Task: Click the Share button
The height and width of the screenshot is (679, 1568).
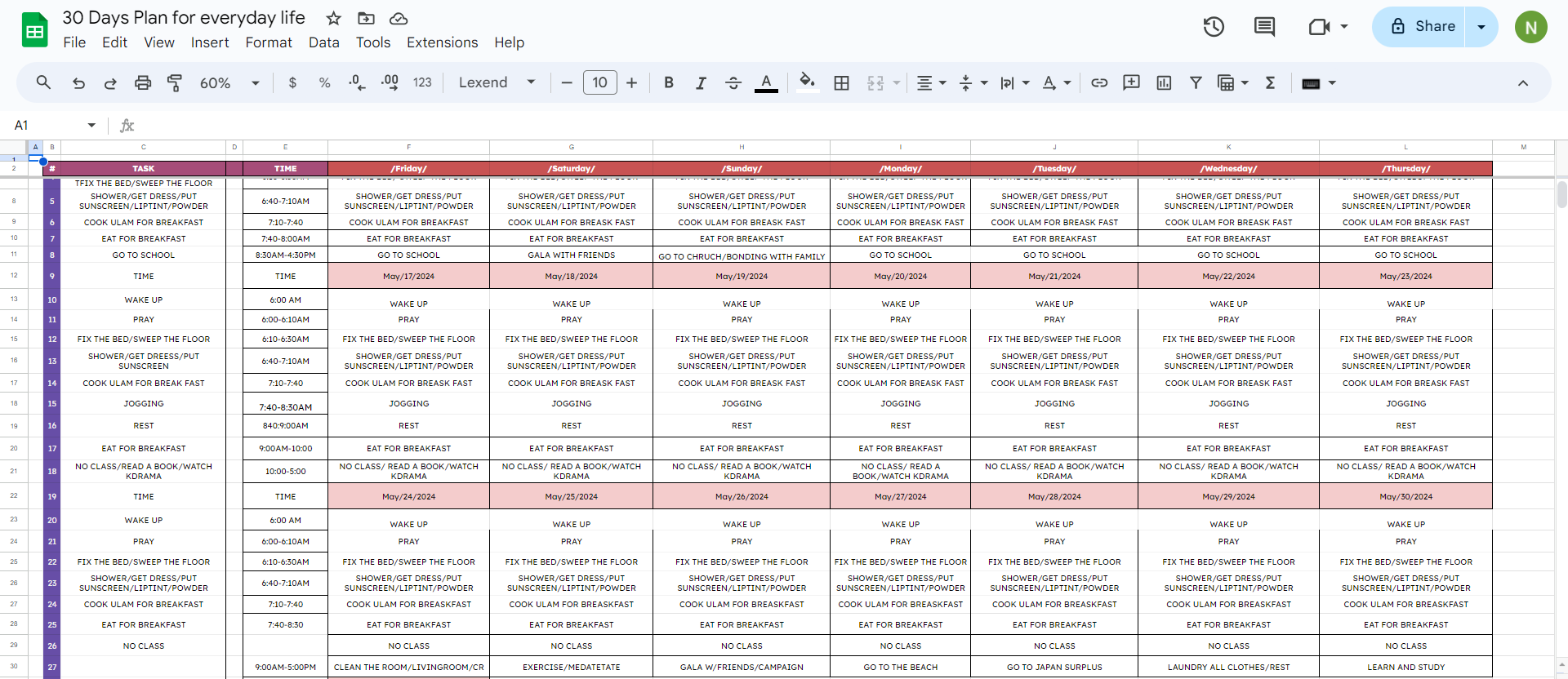Action: pyautogui.click(x=1419, y=27)
